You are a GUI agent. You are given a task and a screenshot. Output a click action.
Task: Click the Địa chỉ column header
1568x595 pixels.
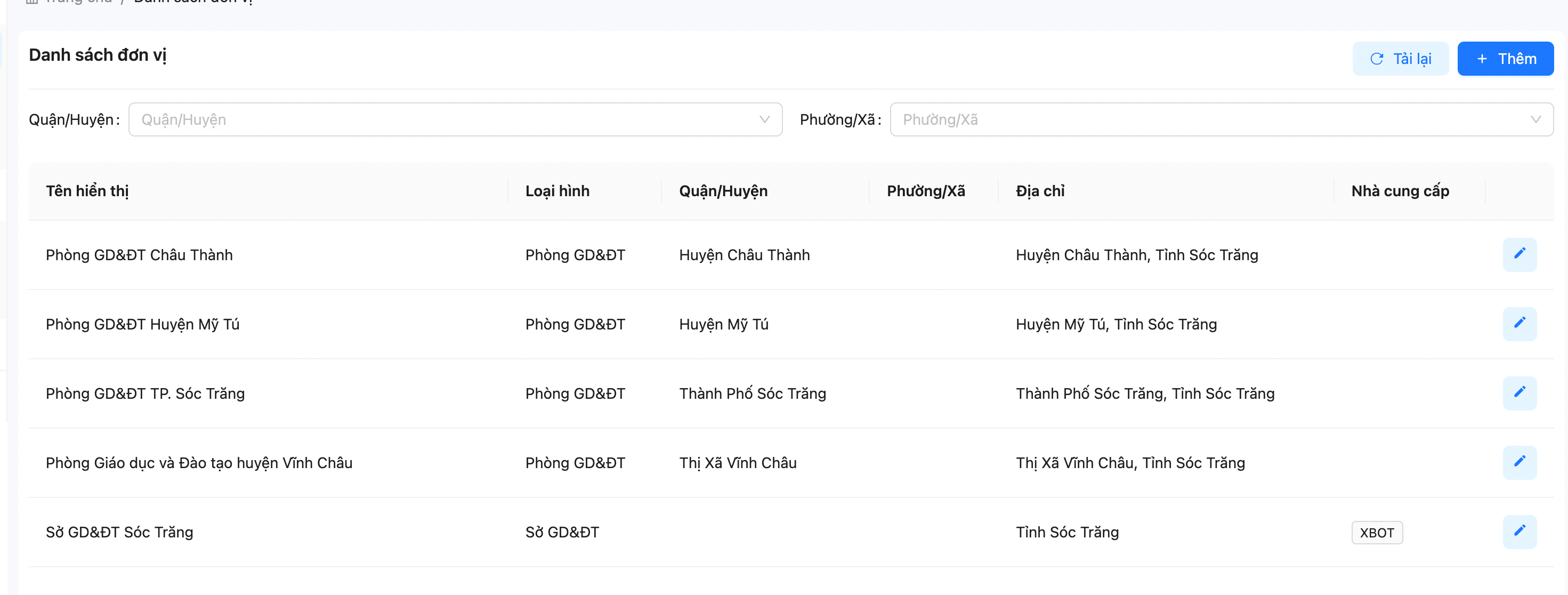pyautogui.click(x=1040, y=191)
